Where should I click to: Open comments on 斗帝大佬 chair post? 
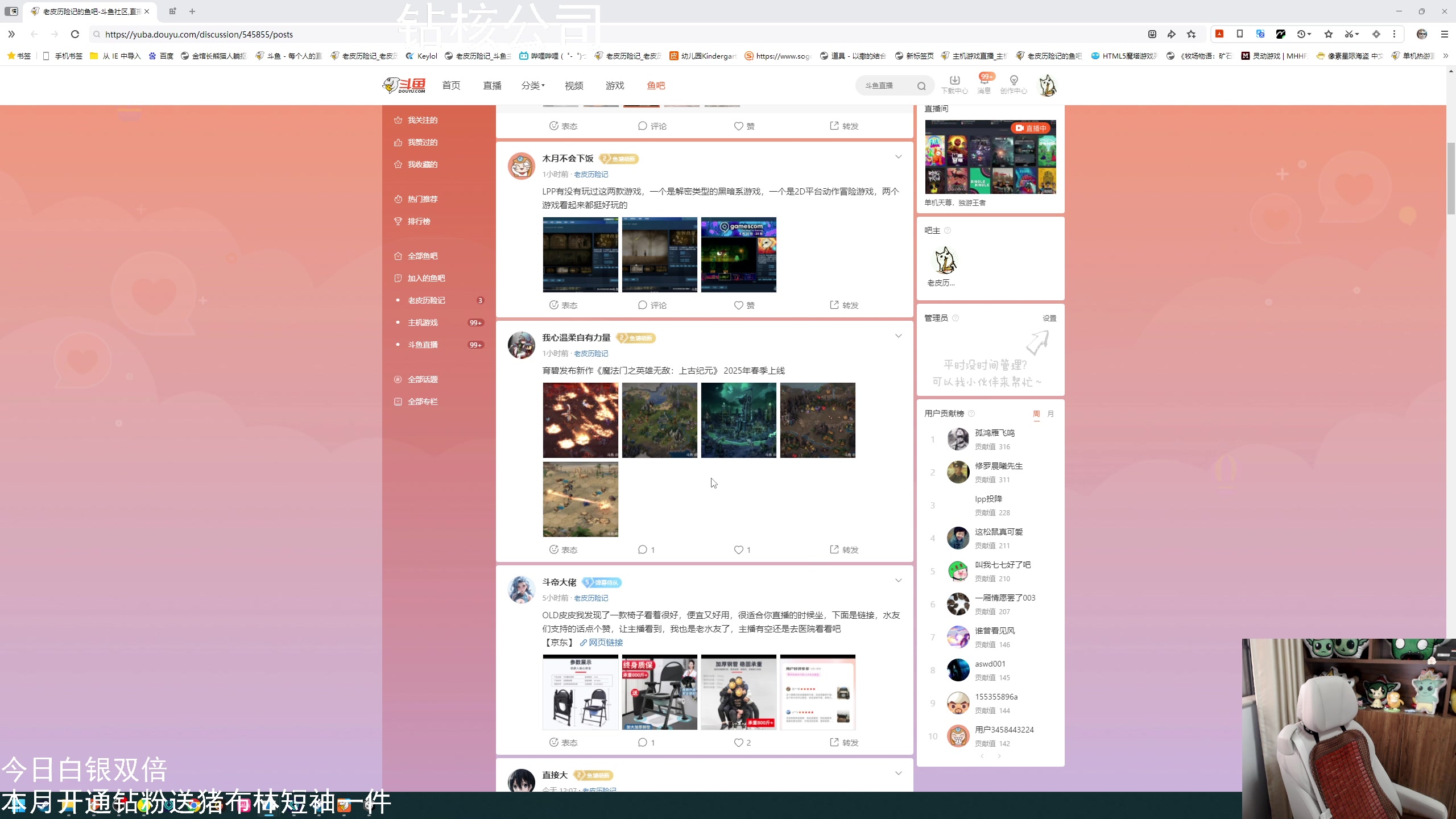[646, 743]
